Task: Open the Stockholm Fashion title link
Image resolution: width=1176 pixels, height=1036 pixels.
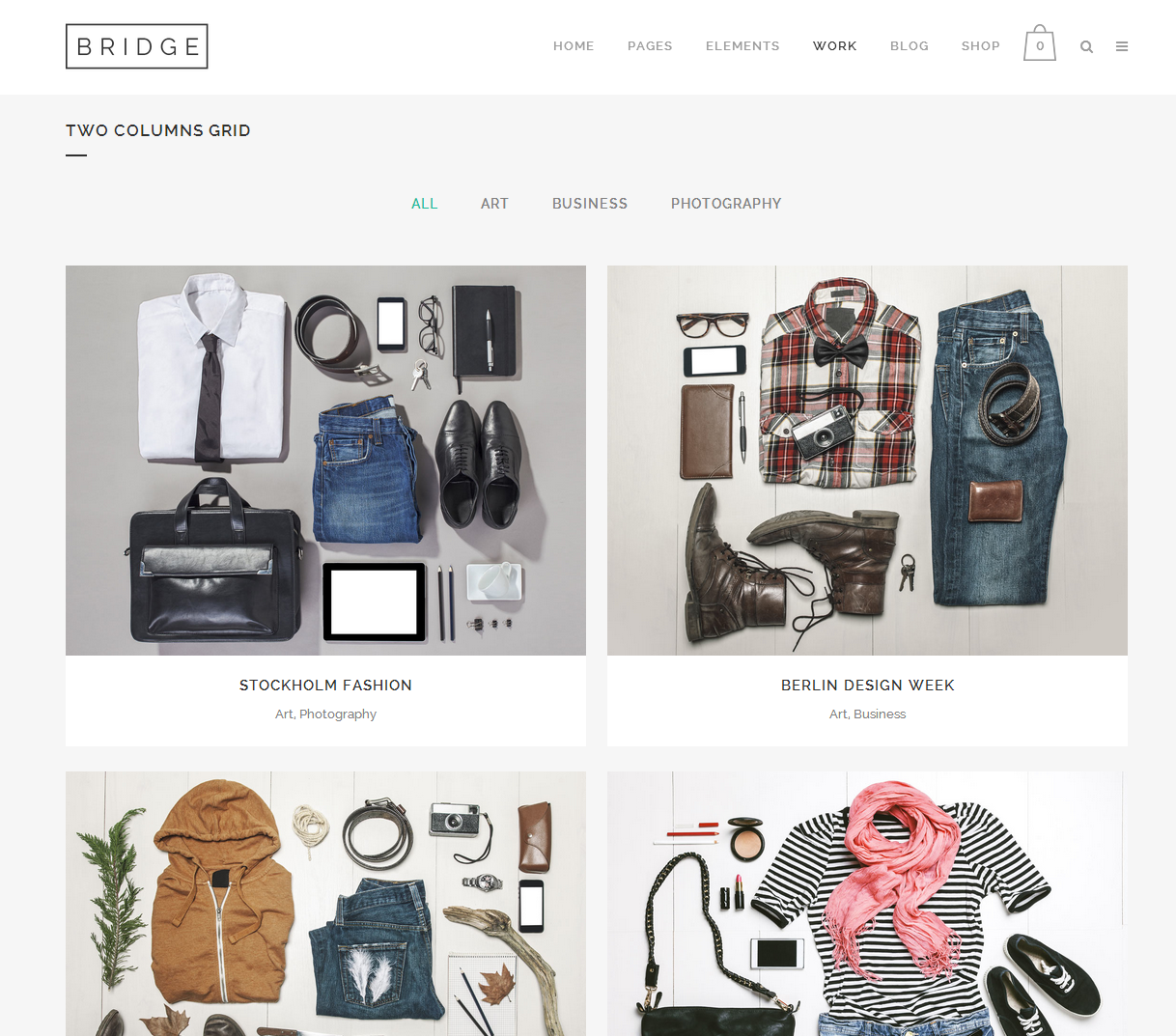Action: click(x=325, y=686)
